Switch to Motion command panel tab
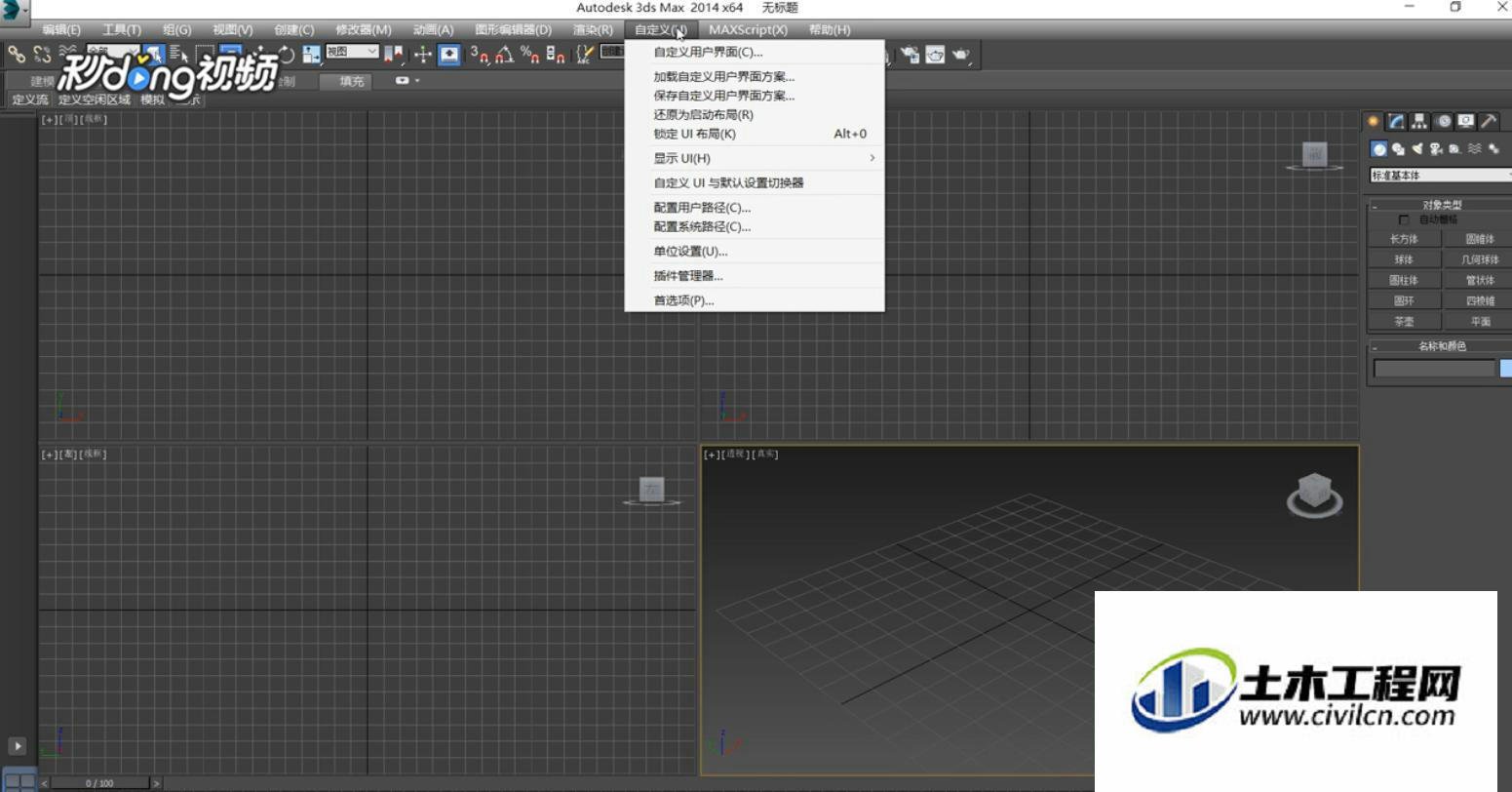Viewport: 1512px width, 792px height. pyautogui.click(x=1444, y=121)
